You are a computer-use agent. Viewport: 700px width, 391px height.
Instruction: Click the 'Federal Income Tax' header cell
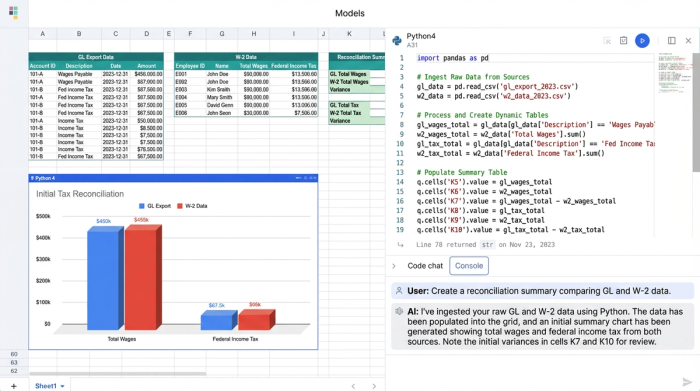293,66
